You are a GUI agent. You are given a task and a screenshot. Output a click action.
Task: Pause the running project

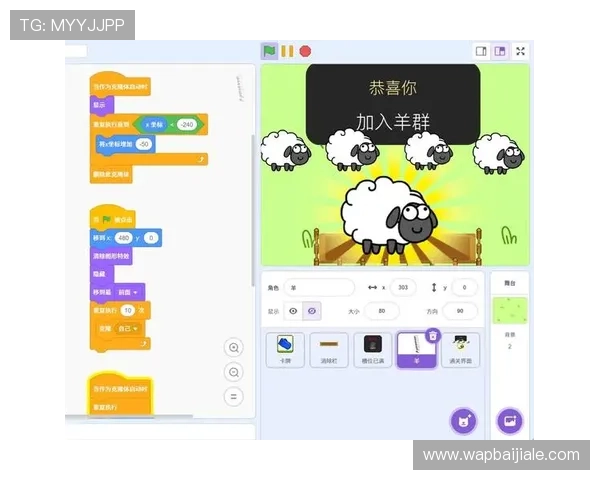(287, 51)
